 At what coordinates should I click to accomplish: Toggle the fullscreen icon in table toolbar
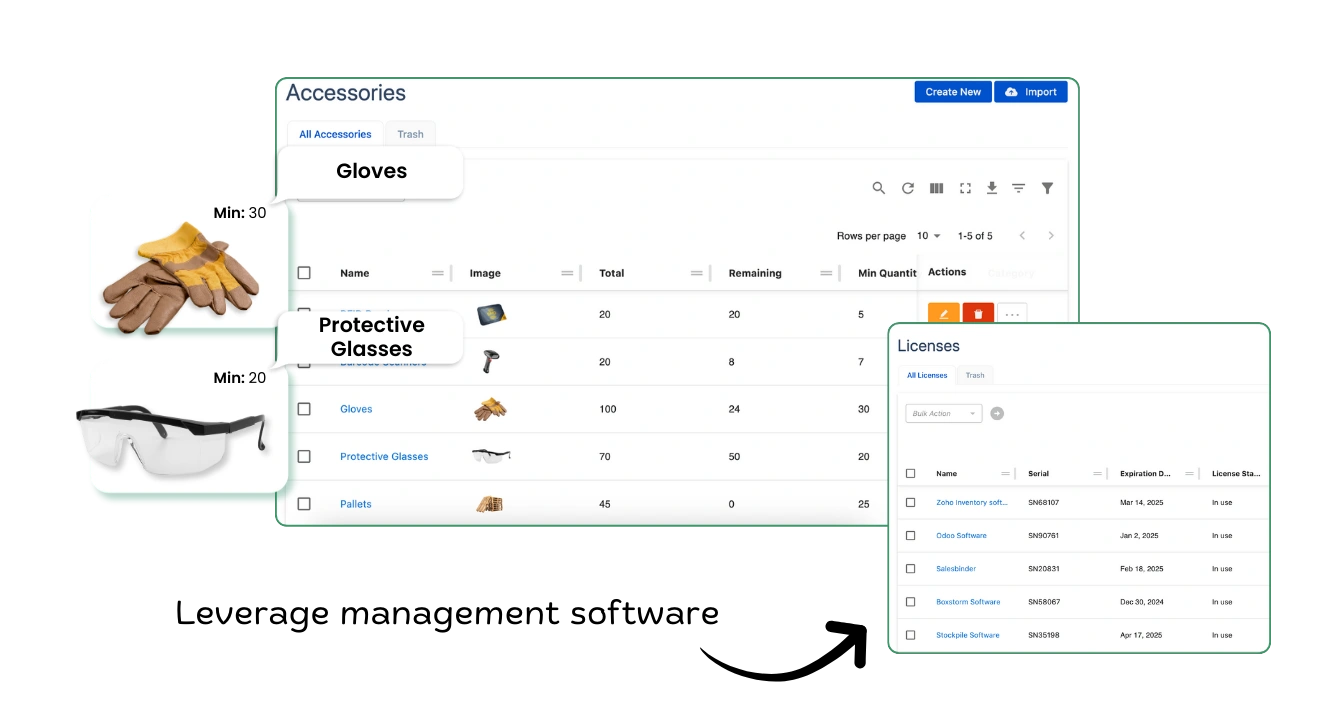pos(965,188)
